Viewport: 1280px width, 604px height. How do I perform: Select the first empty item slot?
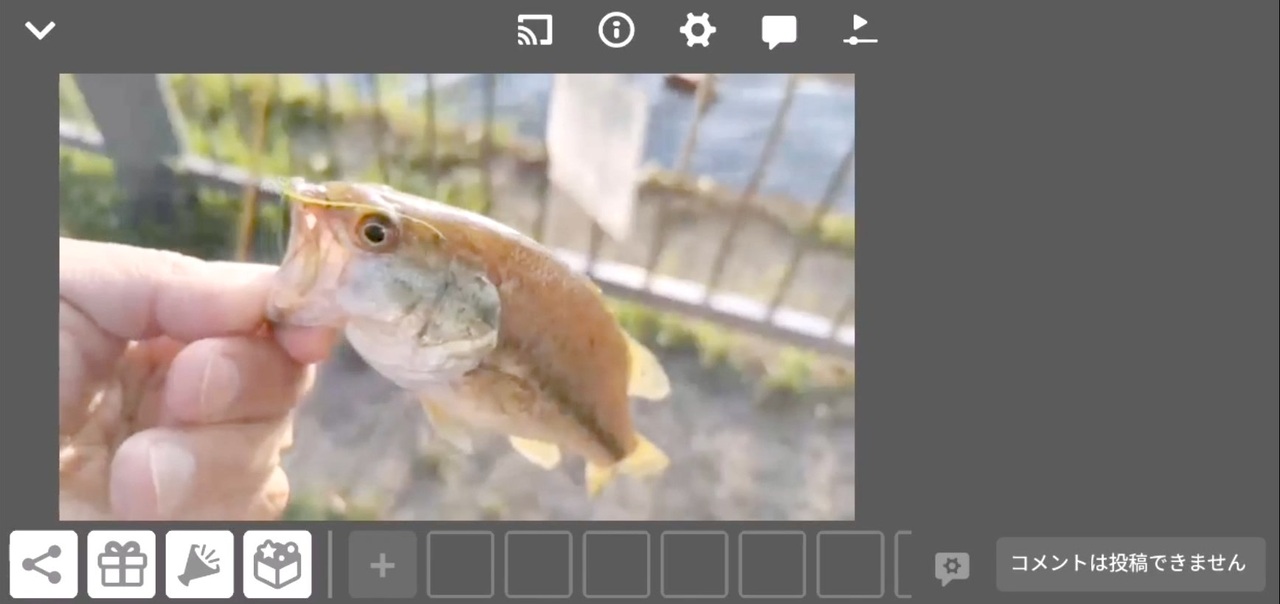point(461,565)
